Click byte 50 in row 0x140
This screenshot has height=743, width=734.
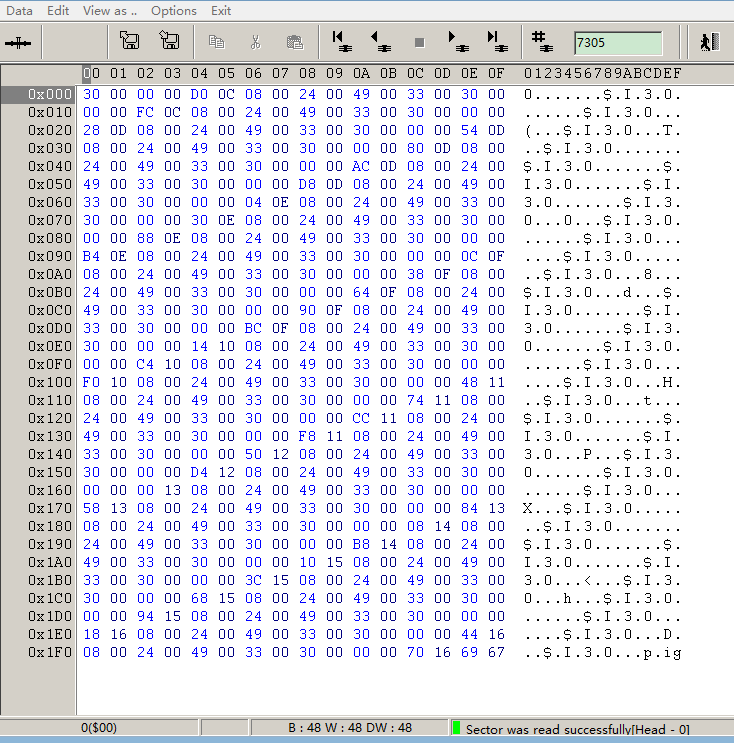click(x=253, y=454)
